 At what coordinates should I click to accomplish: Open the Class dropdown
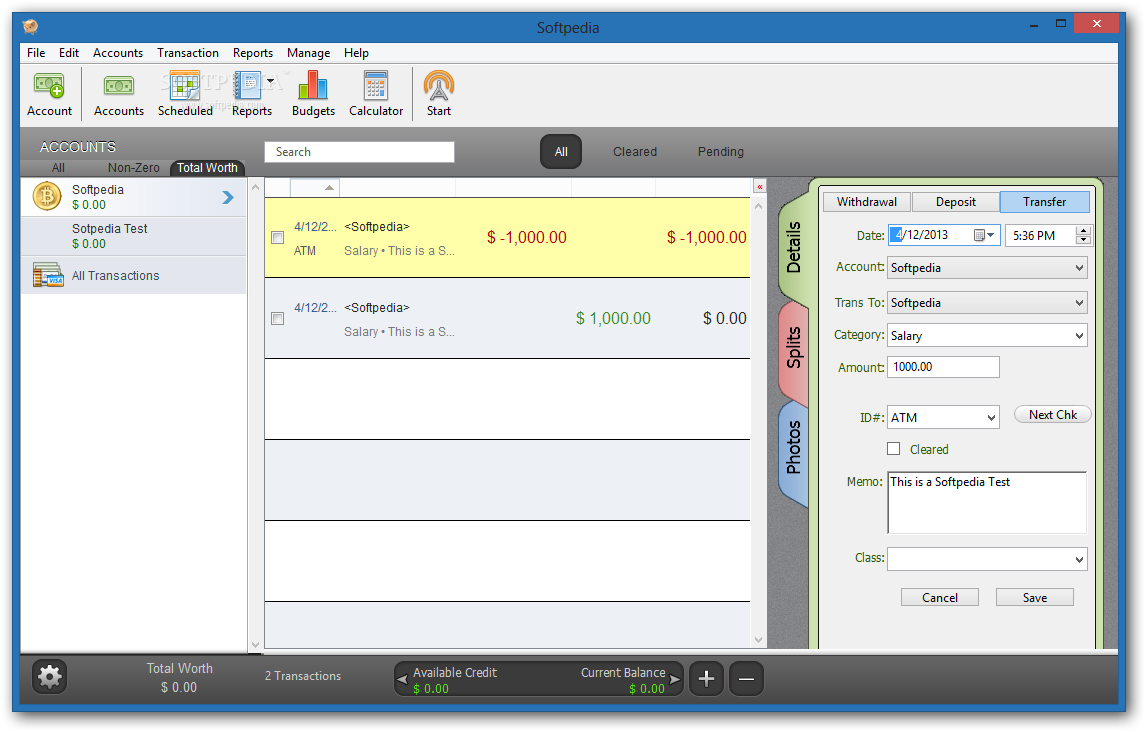coord(987,559)
